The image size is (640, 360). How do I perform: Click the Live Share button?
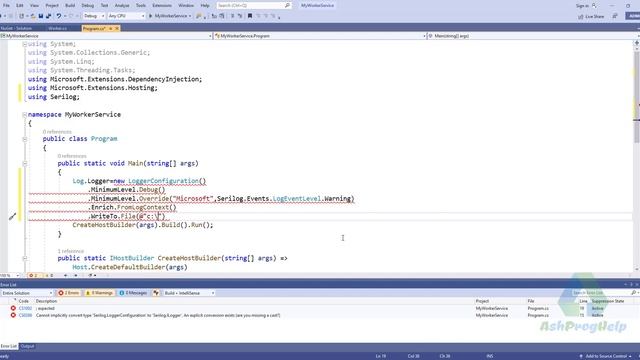click(591, 16)
